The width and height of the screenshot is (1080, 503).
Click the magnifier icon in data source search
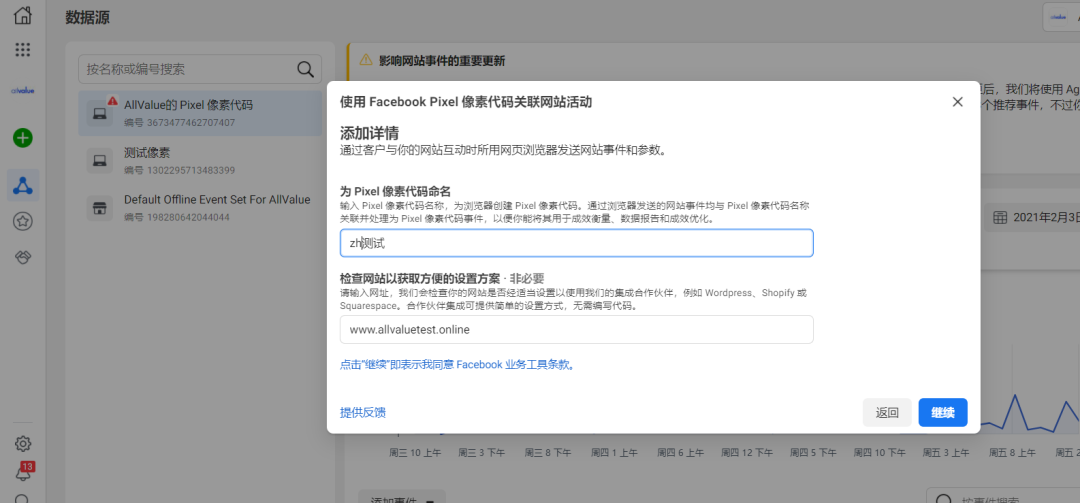(x=304, y=69)
